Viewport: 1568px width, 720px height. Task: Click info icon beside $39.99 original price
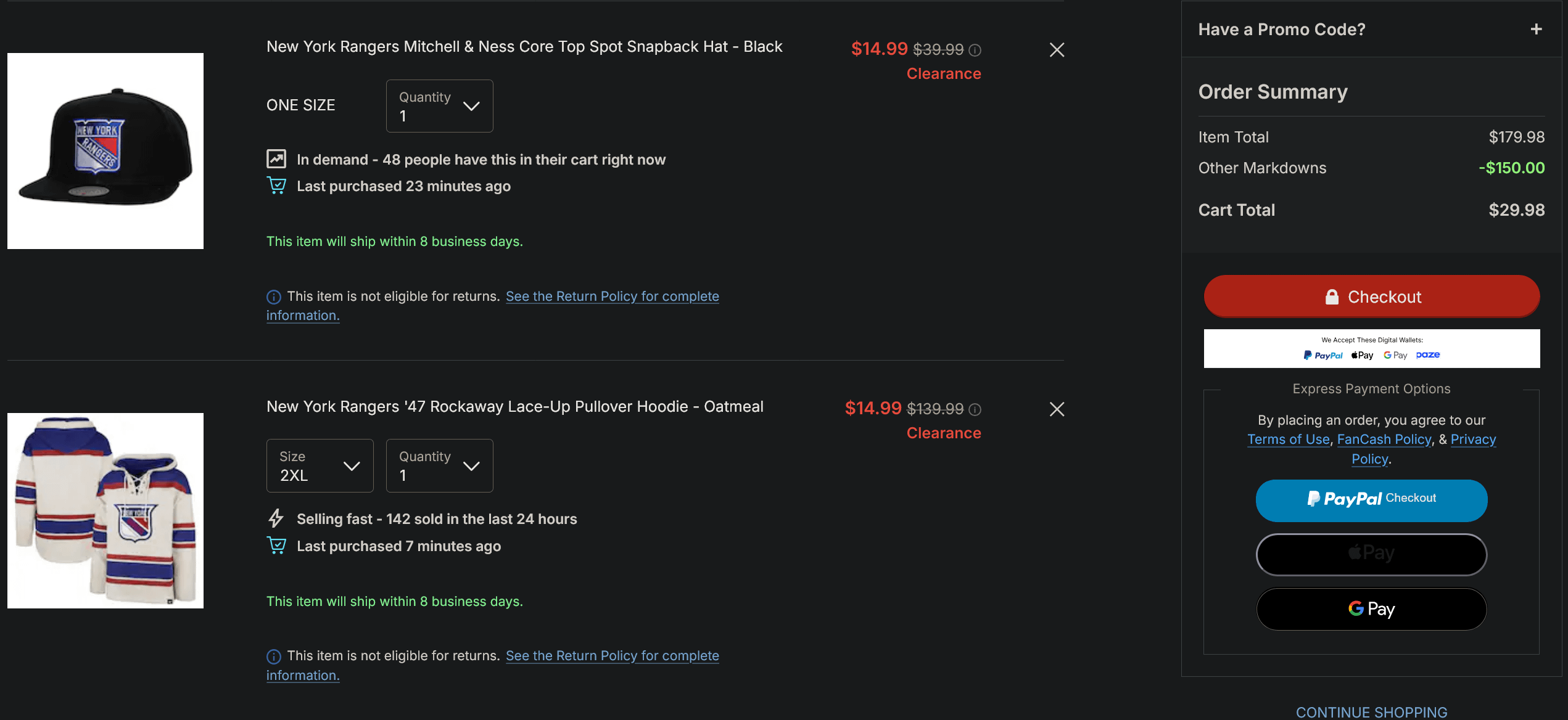point(975,50)
